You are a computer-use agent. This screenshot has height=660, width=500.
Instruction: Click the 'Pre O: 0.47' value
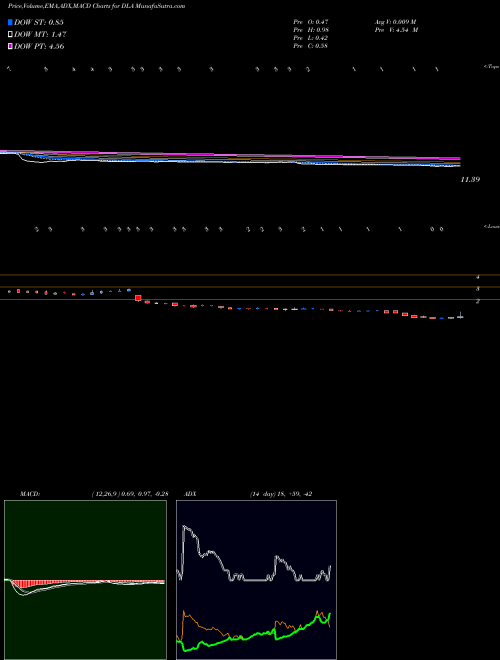[311, 21]
